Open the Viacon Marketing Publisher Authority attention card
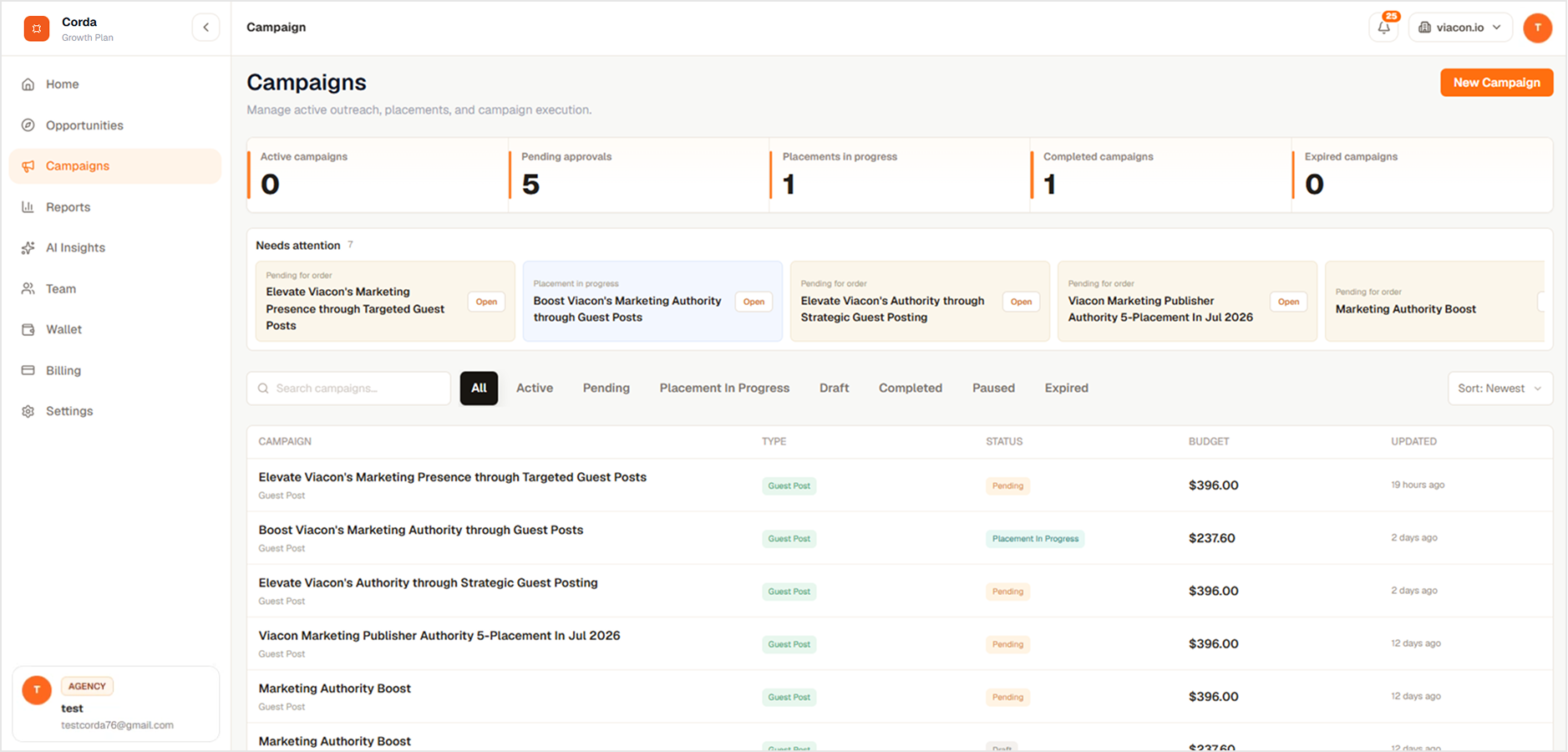Viewport: 1568px width, 752px height. coord(1187,301)
